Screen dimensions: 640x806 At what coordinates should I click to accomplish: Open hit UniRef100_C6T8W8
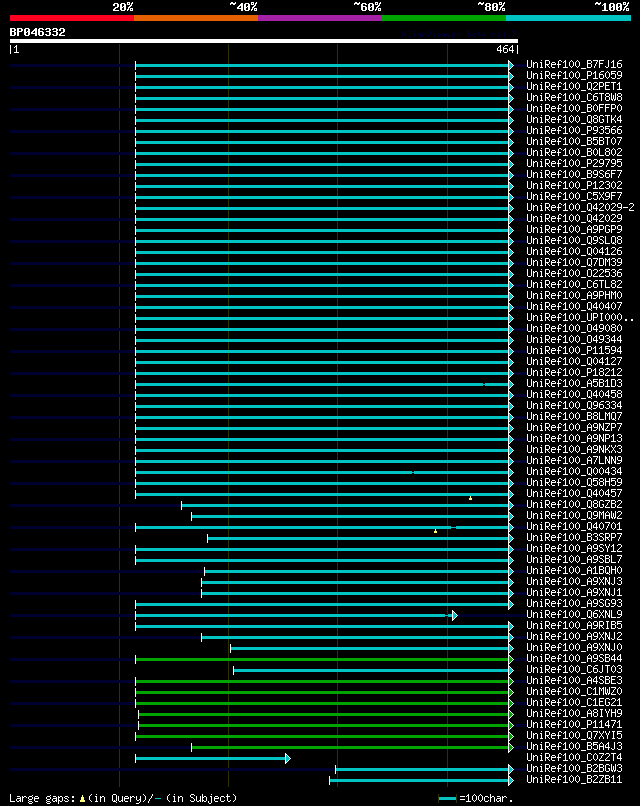coord(574,97)
